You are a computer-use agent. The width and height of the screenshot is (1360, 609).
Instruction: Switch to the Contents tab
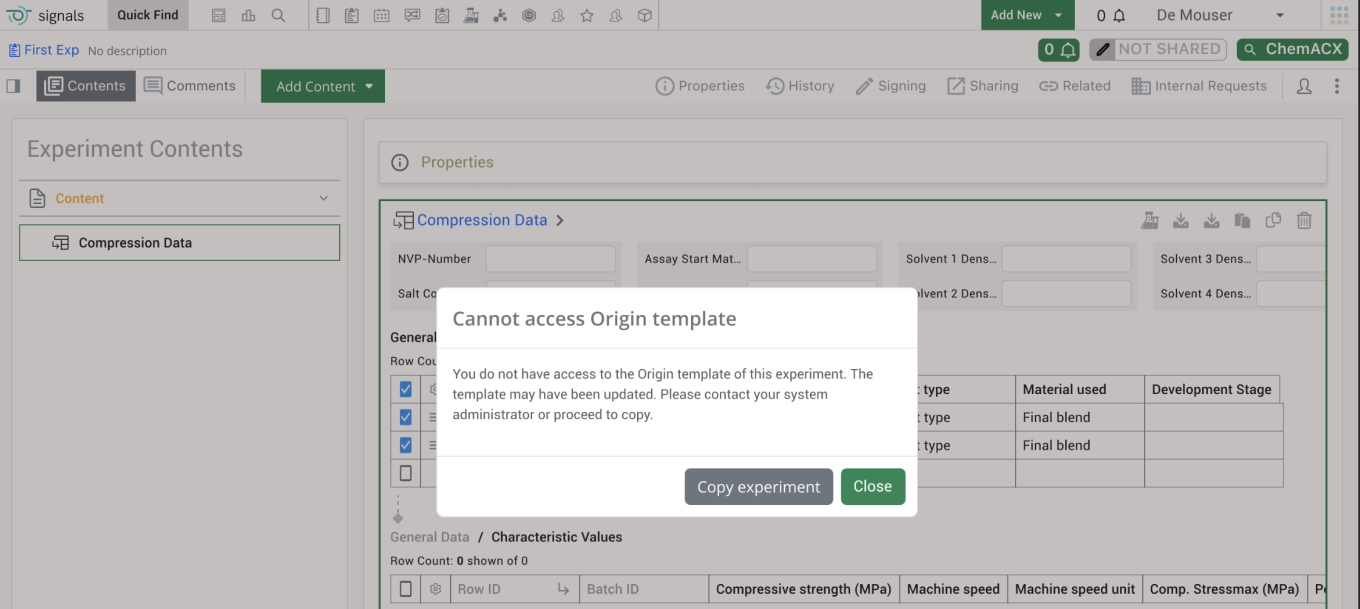pos(86,86)
